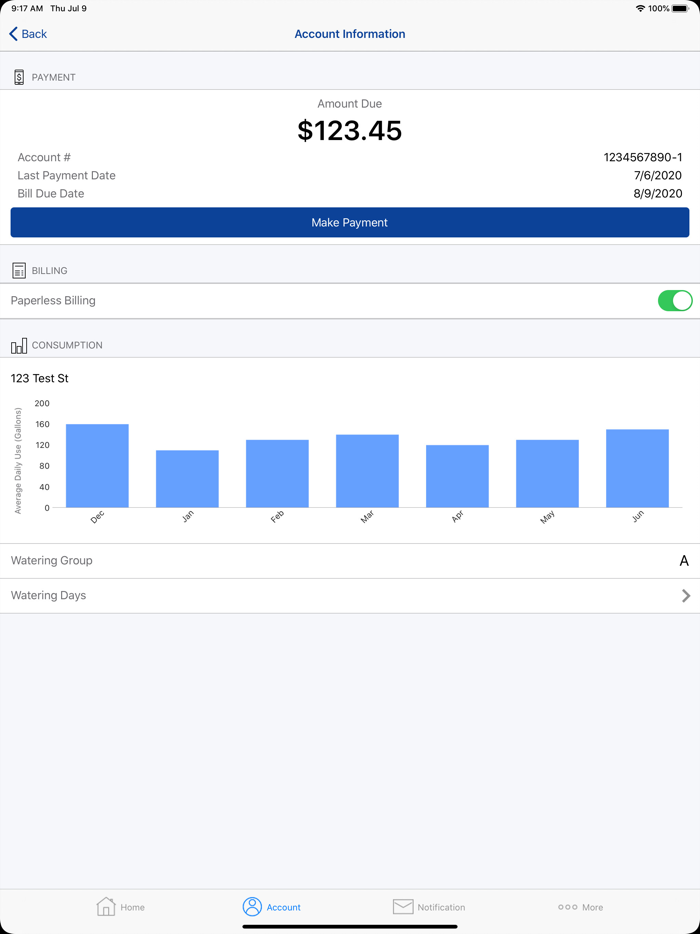Click the Make Payment button
This screenshot has height=934, width=700.
pyautogui.click(x=350, y=222)
